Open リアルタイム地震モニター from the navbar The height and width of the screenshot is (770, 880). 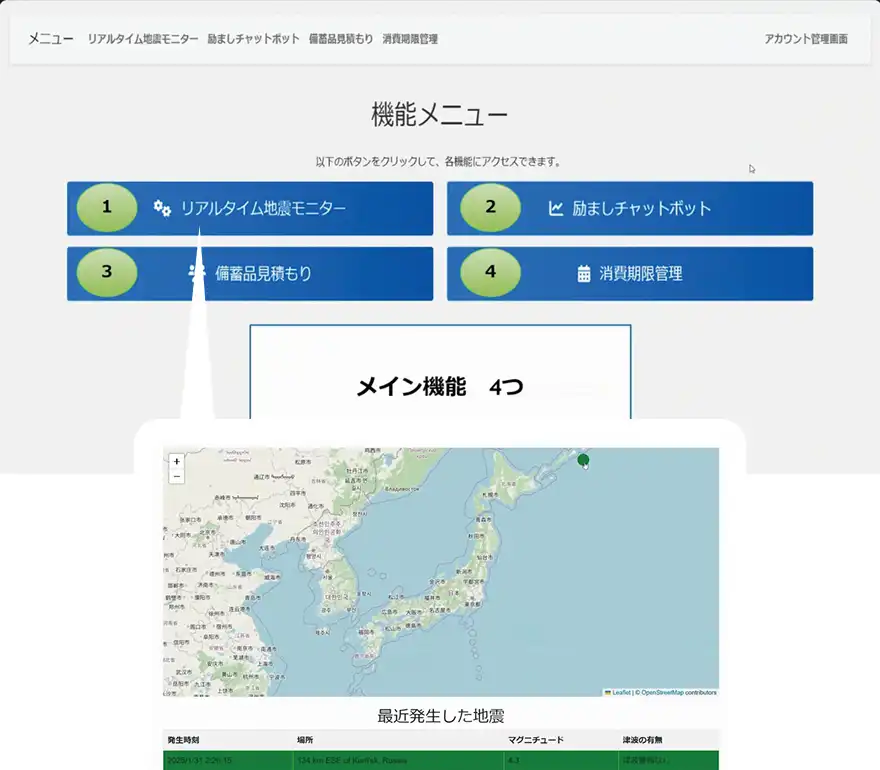pos(142,39)
